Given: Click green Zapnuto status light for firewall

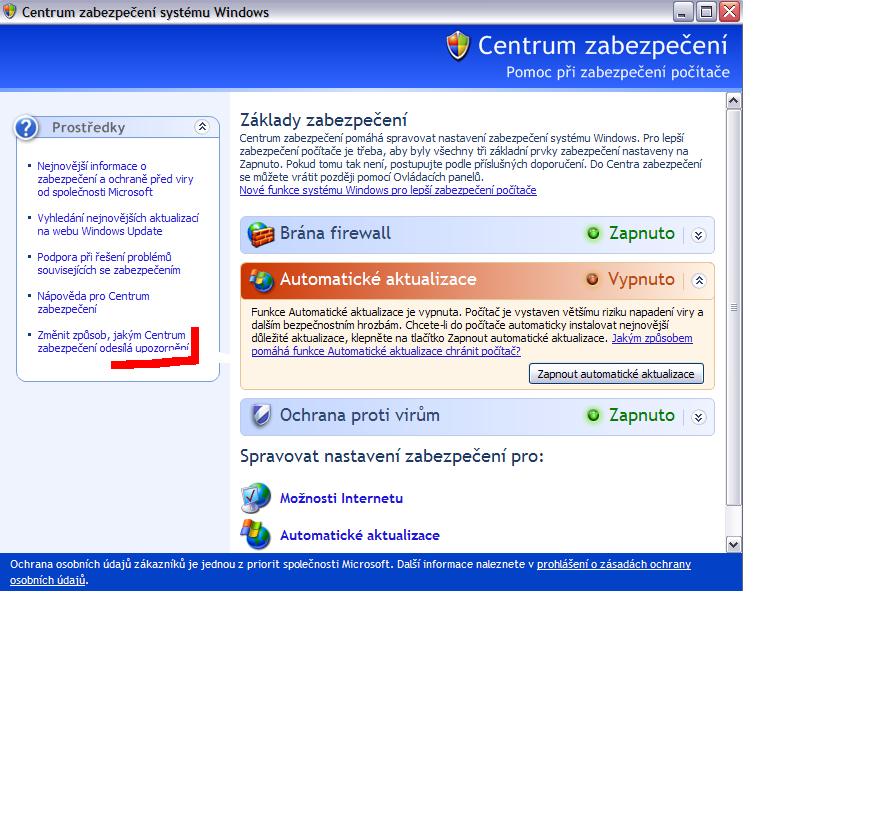Looking at the screenshot, I should pos(593,233).
